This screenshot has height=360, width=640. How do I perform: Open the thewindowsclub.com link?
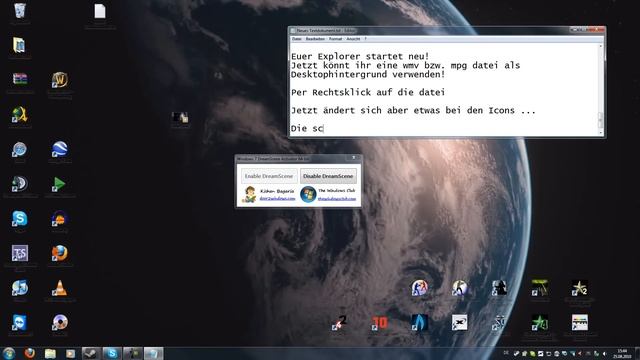[337, 199]
